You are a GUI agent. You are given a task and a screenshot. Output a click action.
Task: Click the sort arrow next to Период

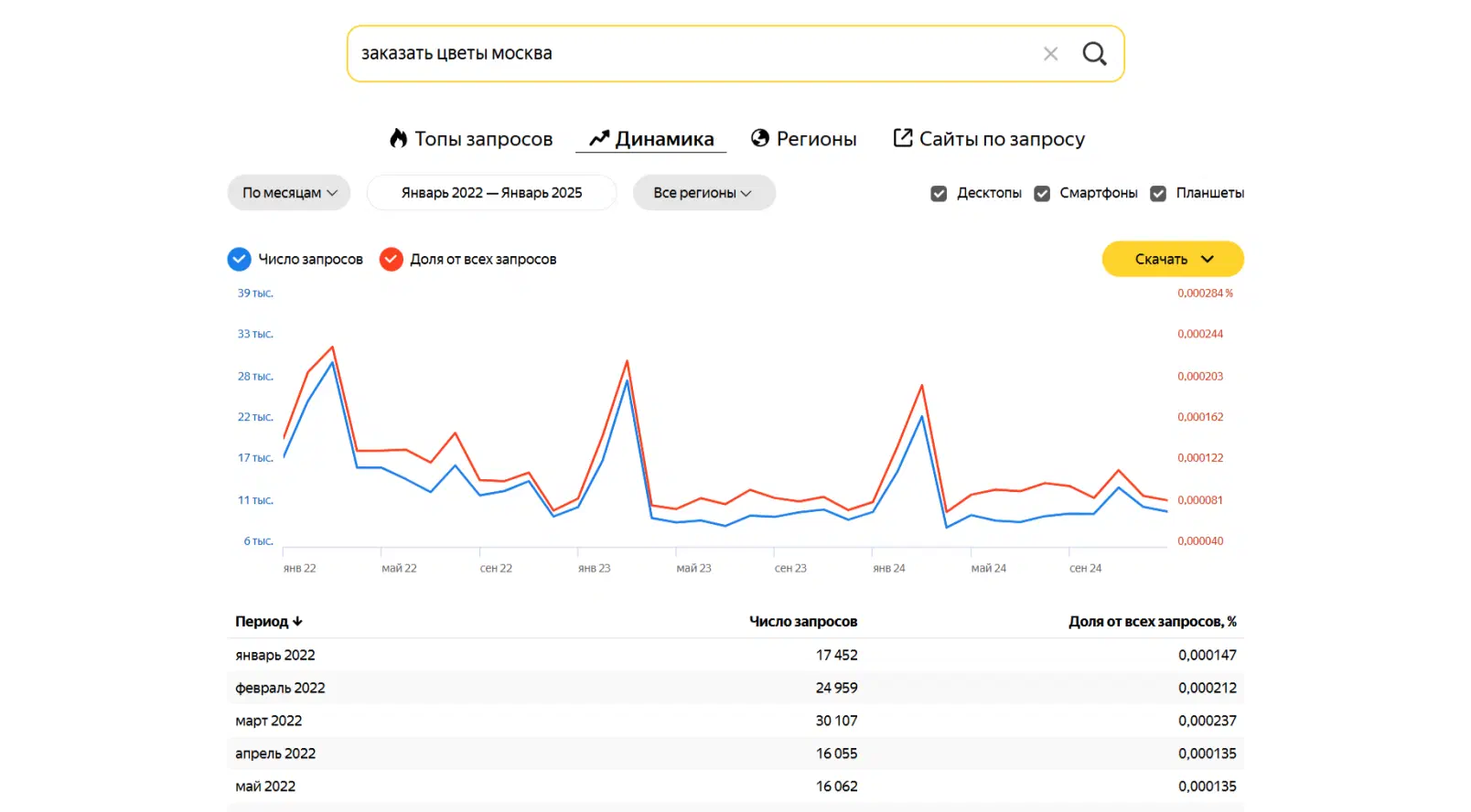click(x=297, y=622)
